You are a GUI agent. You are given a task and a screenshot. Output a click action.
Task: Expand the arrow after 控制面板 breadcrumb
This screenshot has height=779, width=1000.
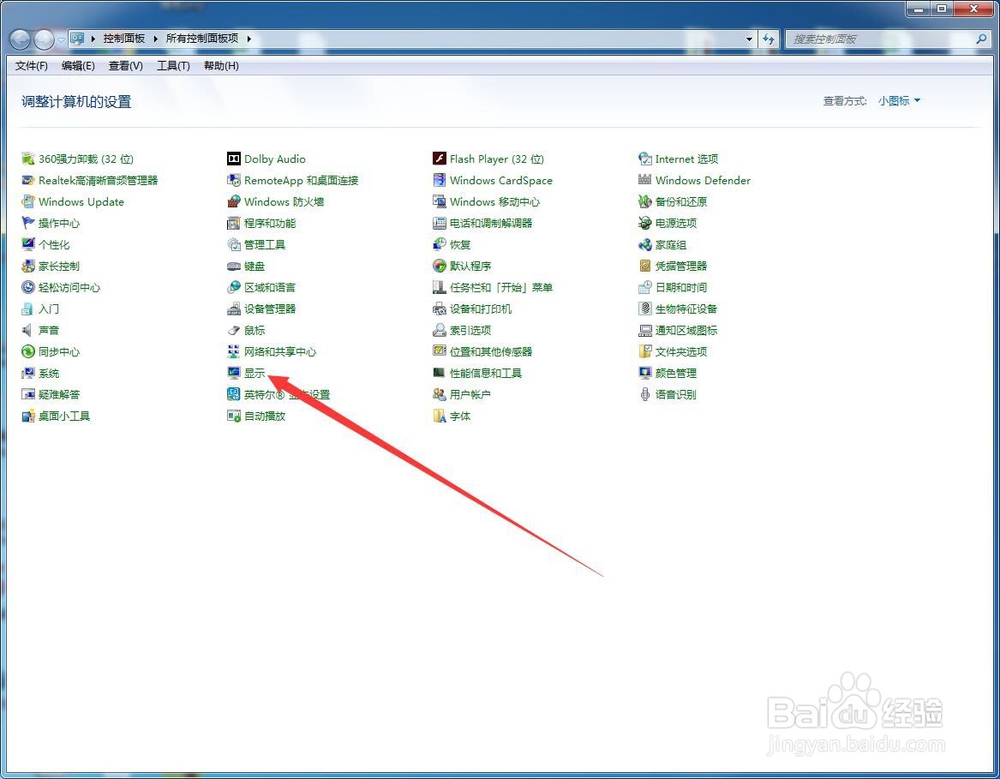click(x=156, y=39)
